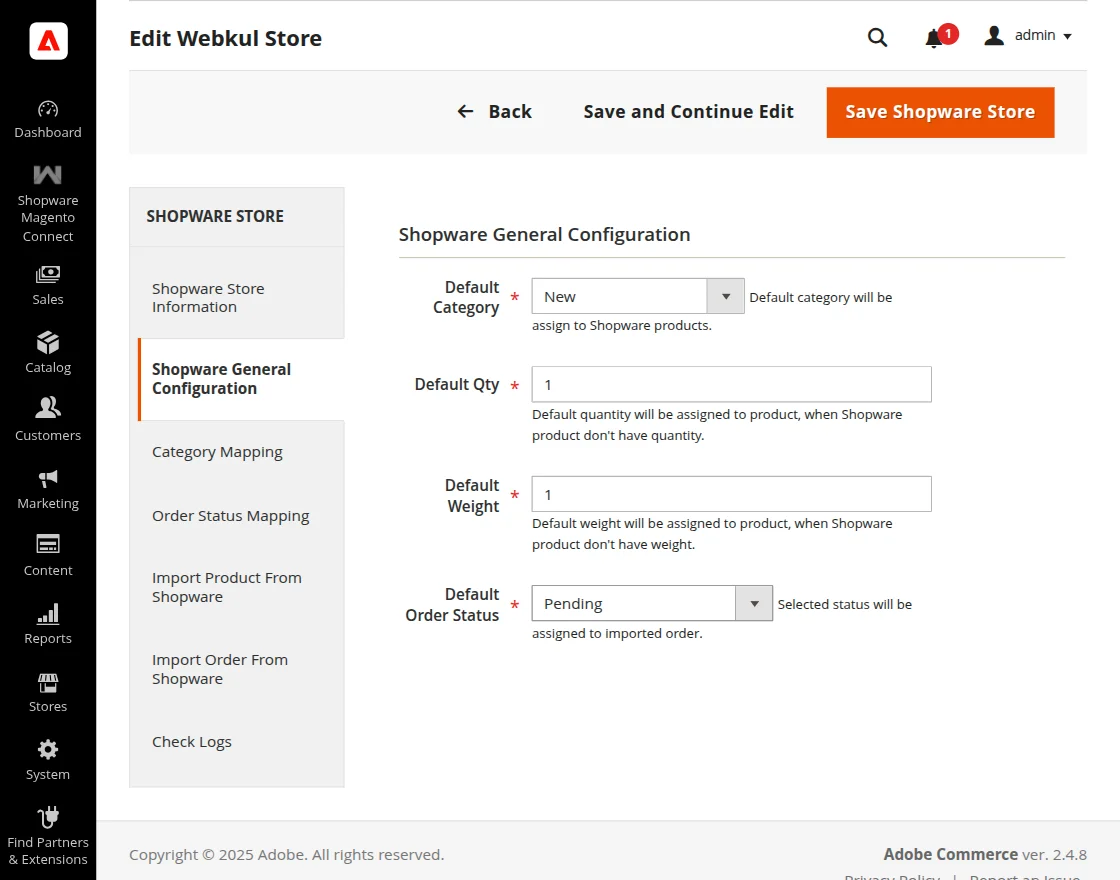Open the Sales menu icon
1120x880 pixels.
tap(47, 277)
